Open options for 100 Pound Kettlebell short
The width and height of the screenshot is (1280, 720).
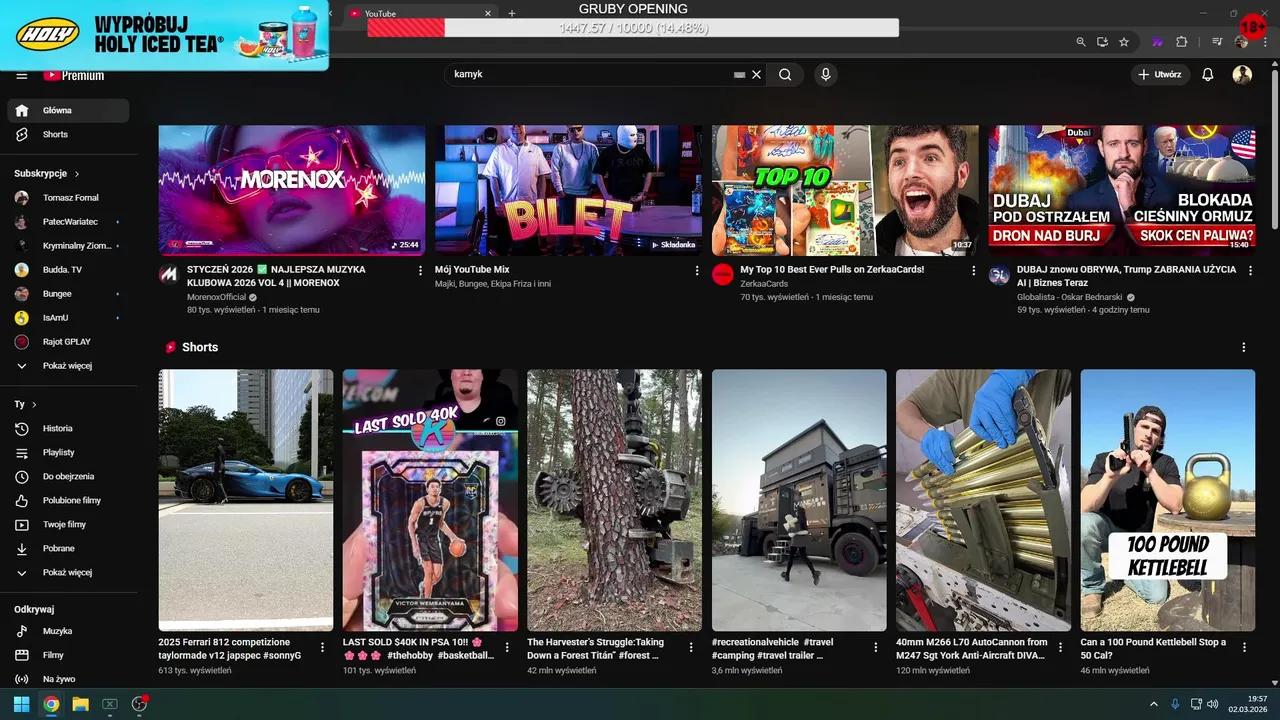coord(1244,647)
